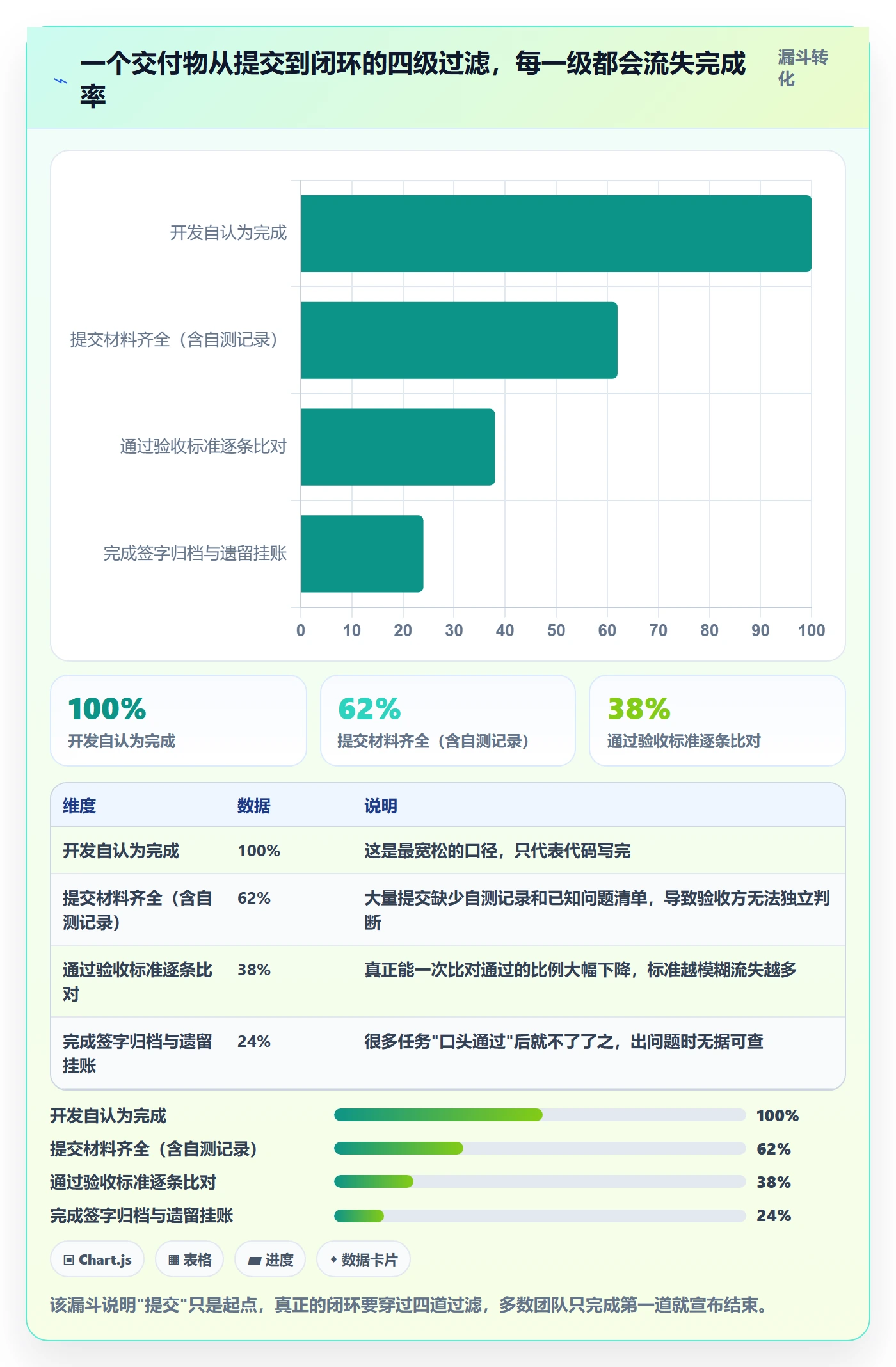This screenshot has width=896, height=1367.
Task: Click the 进度 tag chip
Action: [270, 1259]
